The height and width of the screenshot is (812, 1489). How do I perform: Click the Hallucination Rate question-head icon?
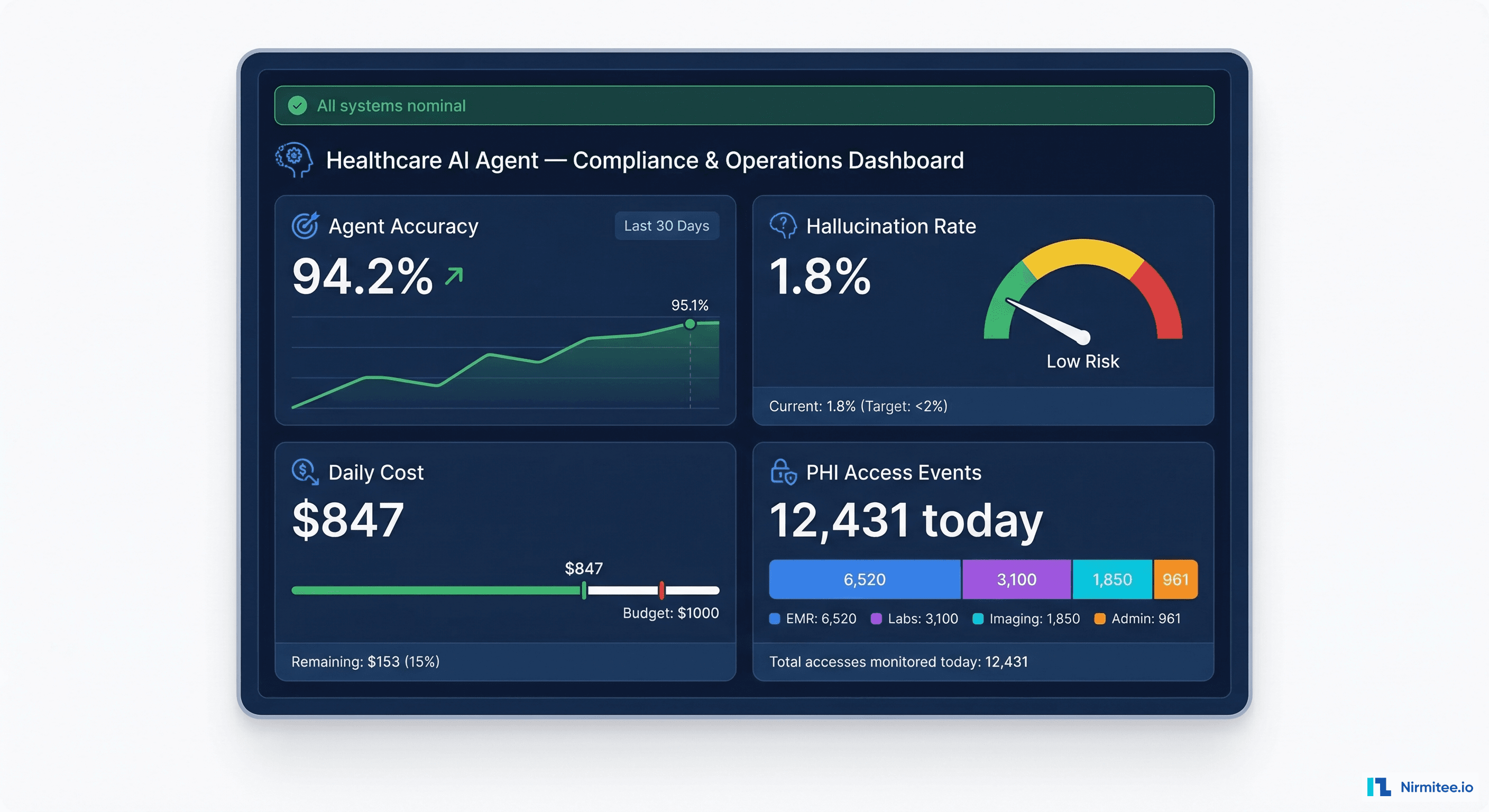point(783,225)
